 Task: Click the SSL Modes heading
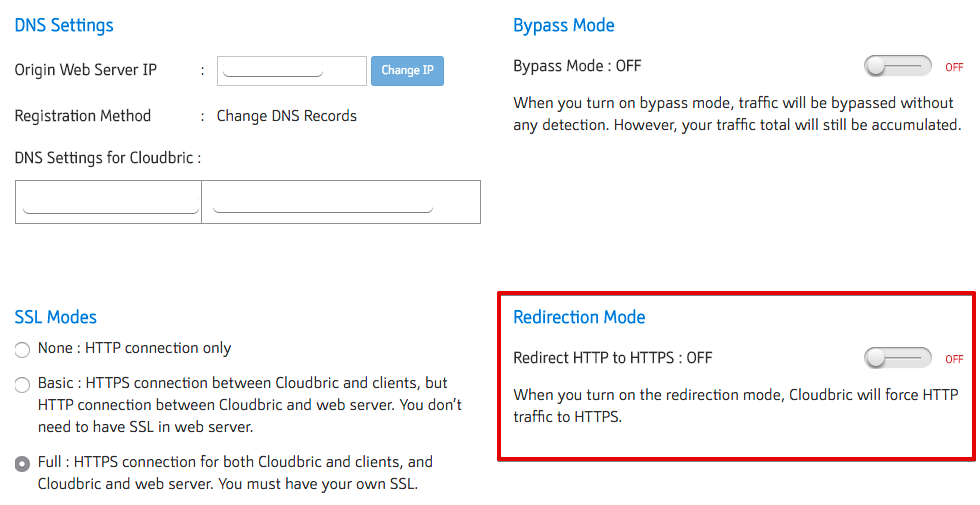[x=56, y=317]
